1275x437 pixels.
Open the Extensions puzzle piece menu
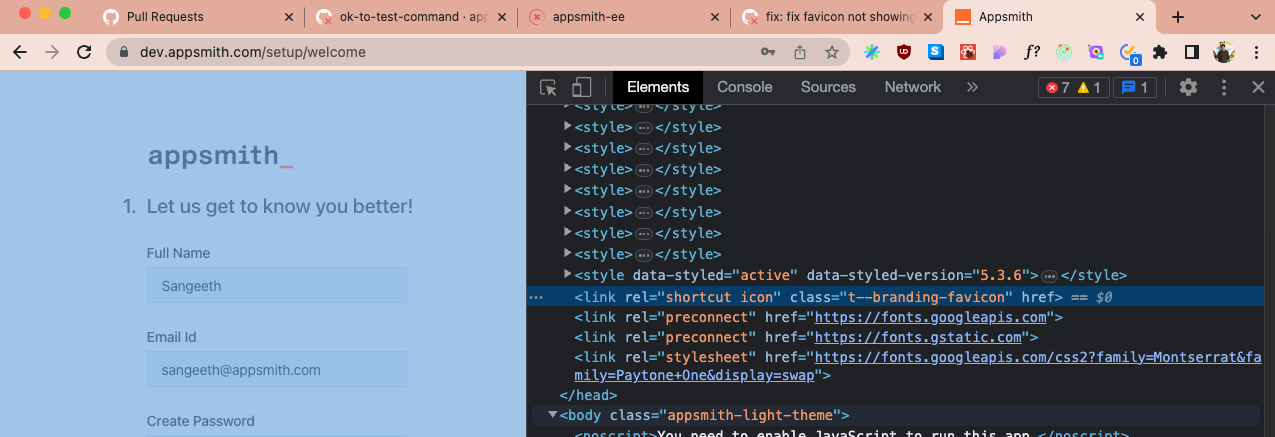point(1160,52)
